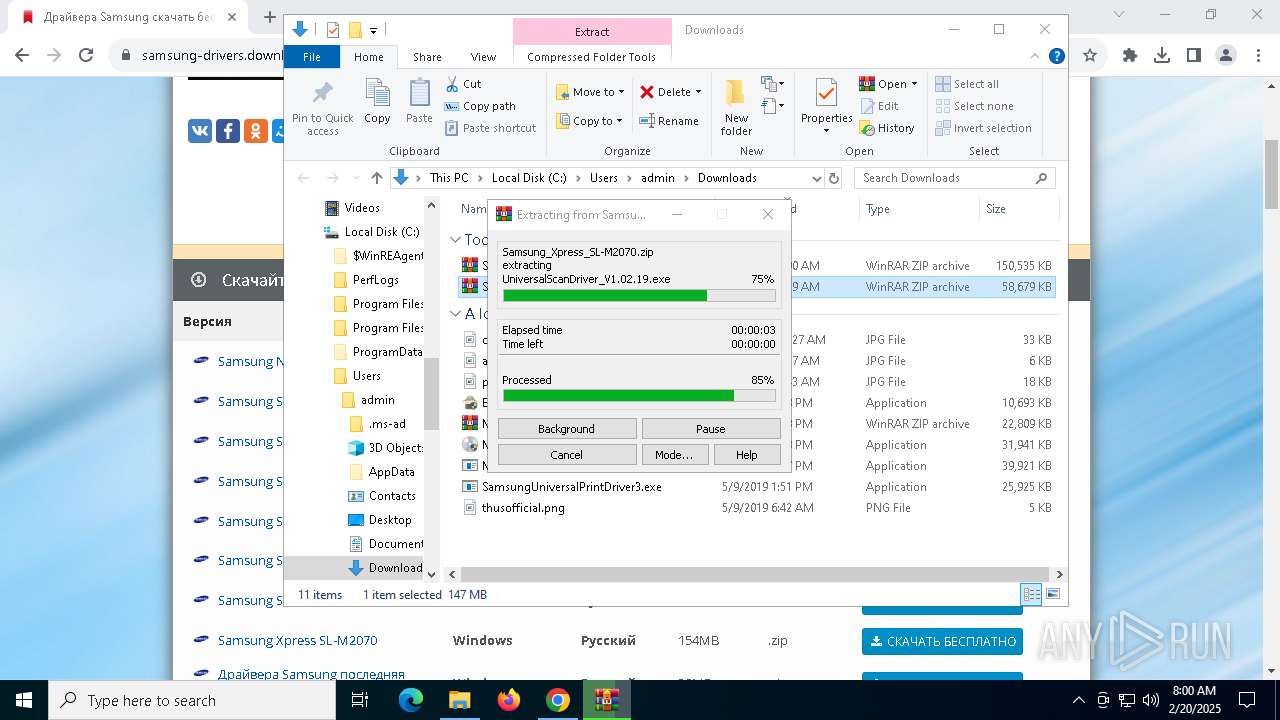Viewport: 1280px width, 720px height.
Task: Click Edit in Open group
Action: pyautogui.click(x=878, y=106)
